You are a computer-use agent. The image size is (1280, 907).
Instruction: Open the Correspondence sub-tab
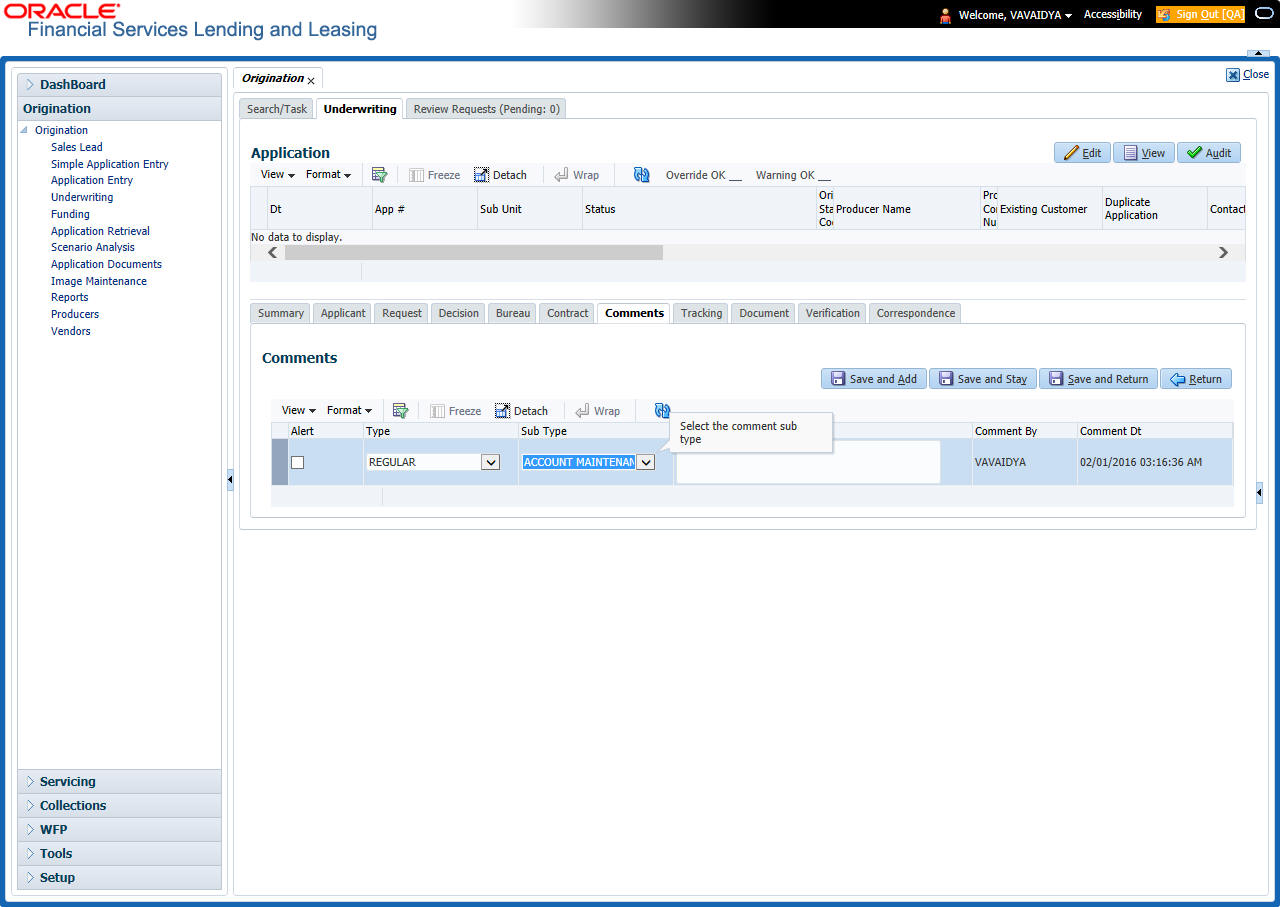click(915, 313)
